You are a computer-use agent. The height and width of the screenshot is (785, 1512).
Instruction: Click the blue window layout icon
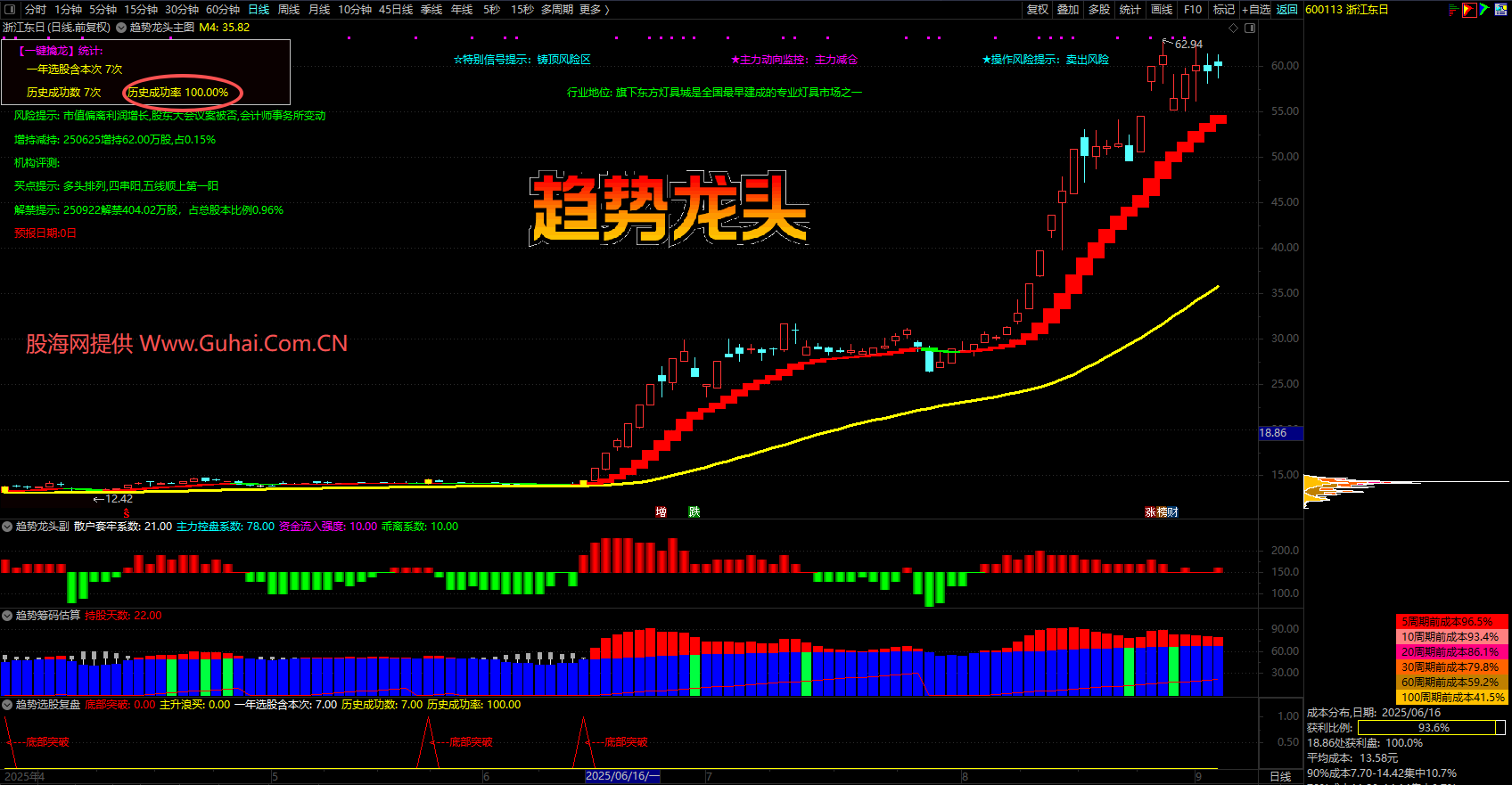(1500, 10)
